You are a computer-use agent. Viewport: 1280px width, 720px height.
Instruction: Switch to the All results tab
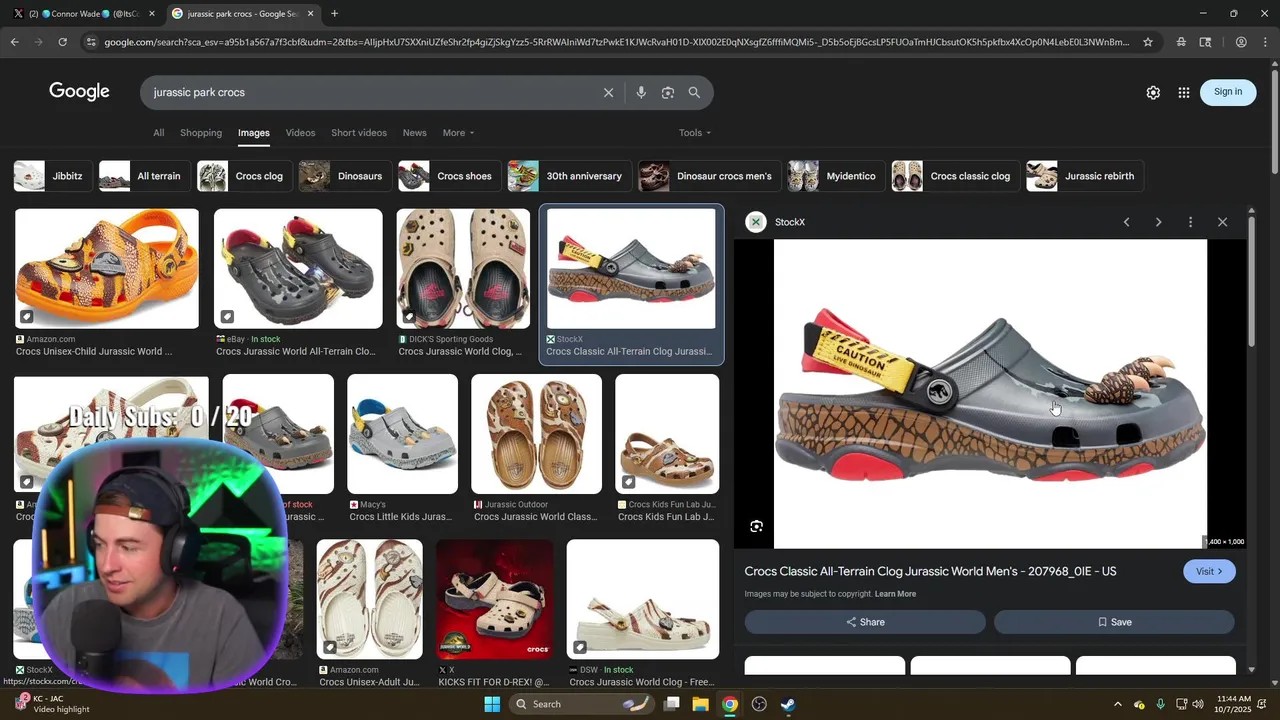(158, 133)
